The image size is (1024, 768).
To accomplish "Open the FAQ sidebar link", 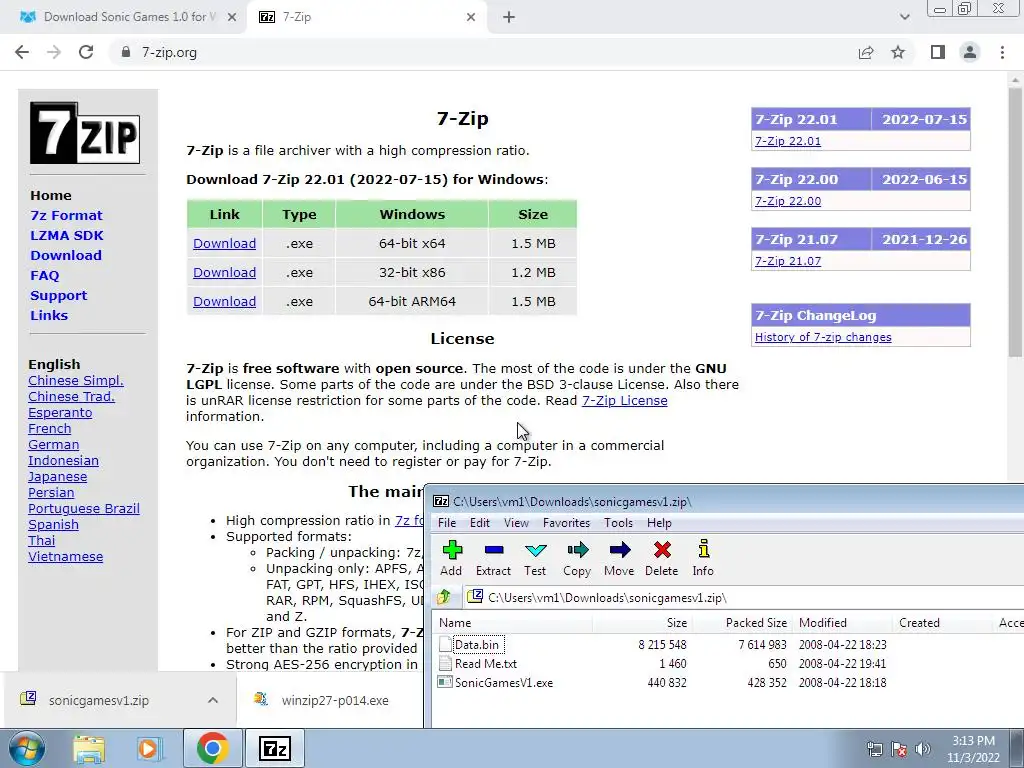I will point(44,276).
